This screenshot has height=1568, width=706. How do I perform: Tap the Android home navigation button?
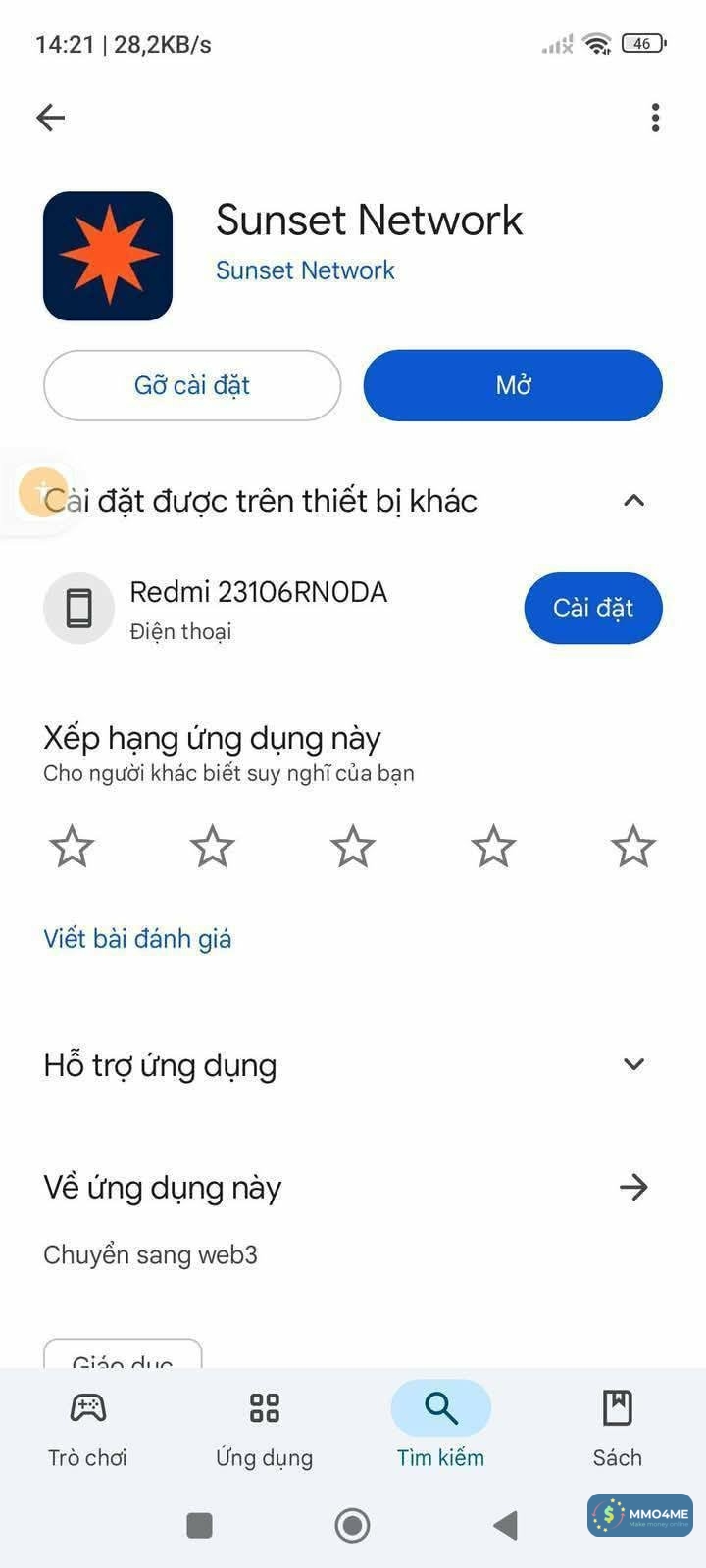(353, 1525)
